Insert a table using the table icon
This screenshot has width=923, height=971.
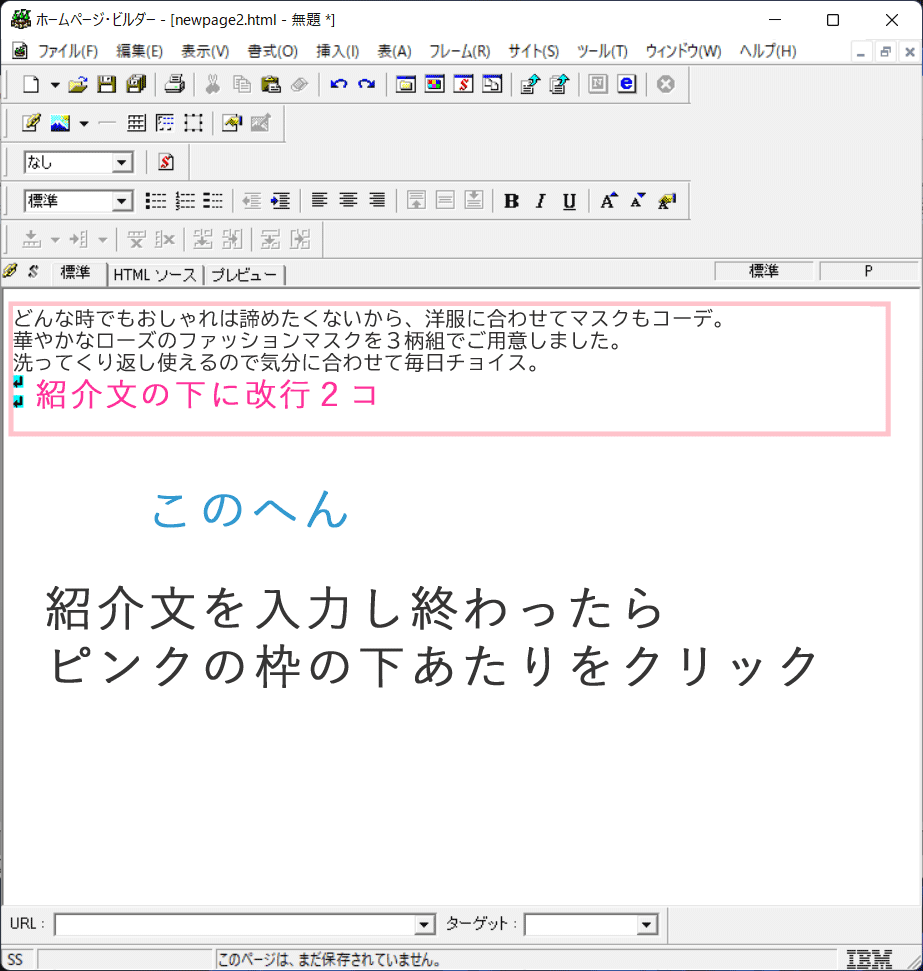[136, 123]
